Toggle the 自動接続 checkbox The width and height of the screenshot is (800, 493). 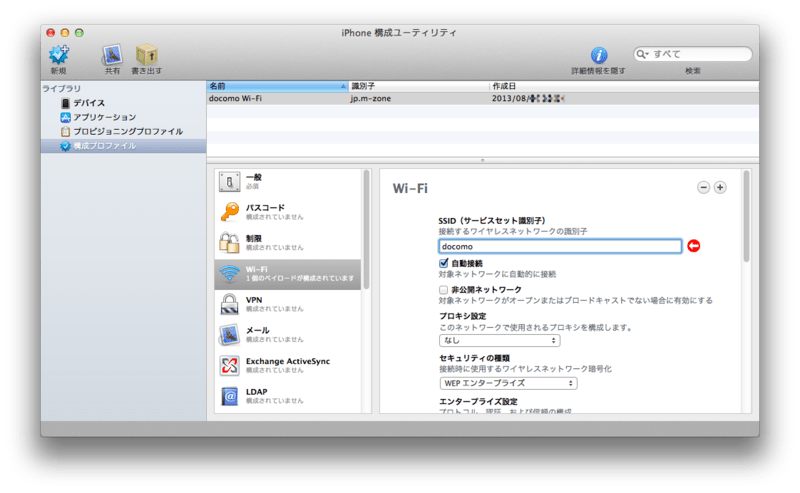[x=443, y=263]
